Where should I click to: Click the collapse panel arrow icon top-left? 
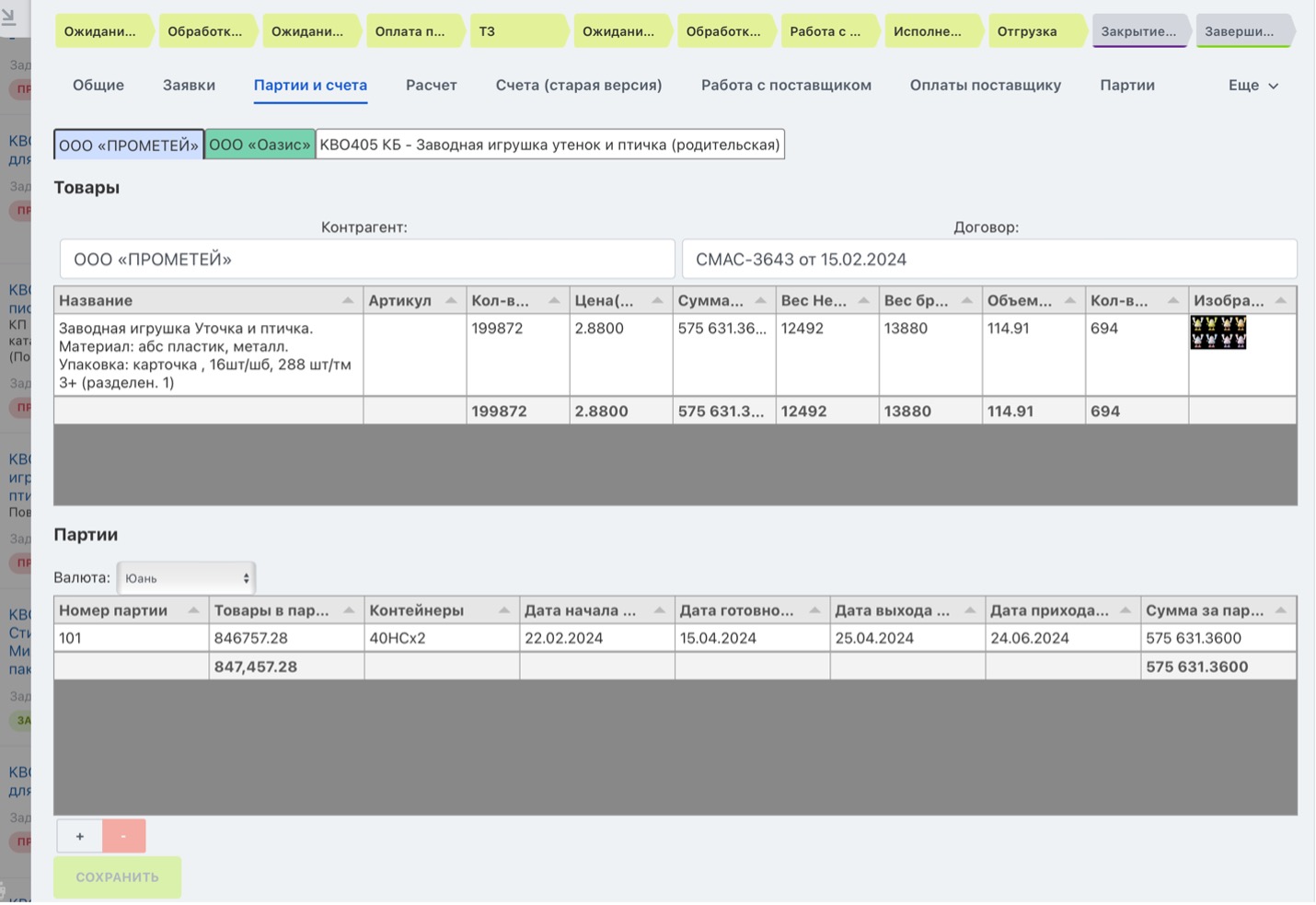[x=9, y=16]
